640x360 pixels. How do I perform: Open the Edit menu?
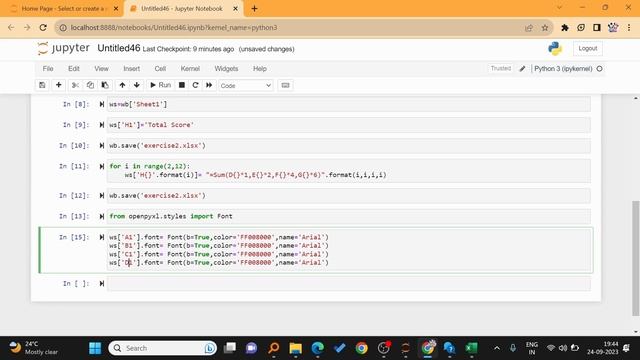[x=74, y=69]
